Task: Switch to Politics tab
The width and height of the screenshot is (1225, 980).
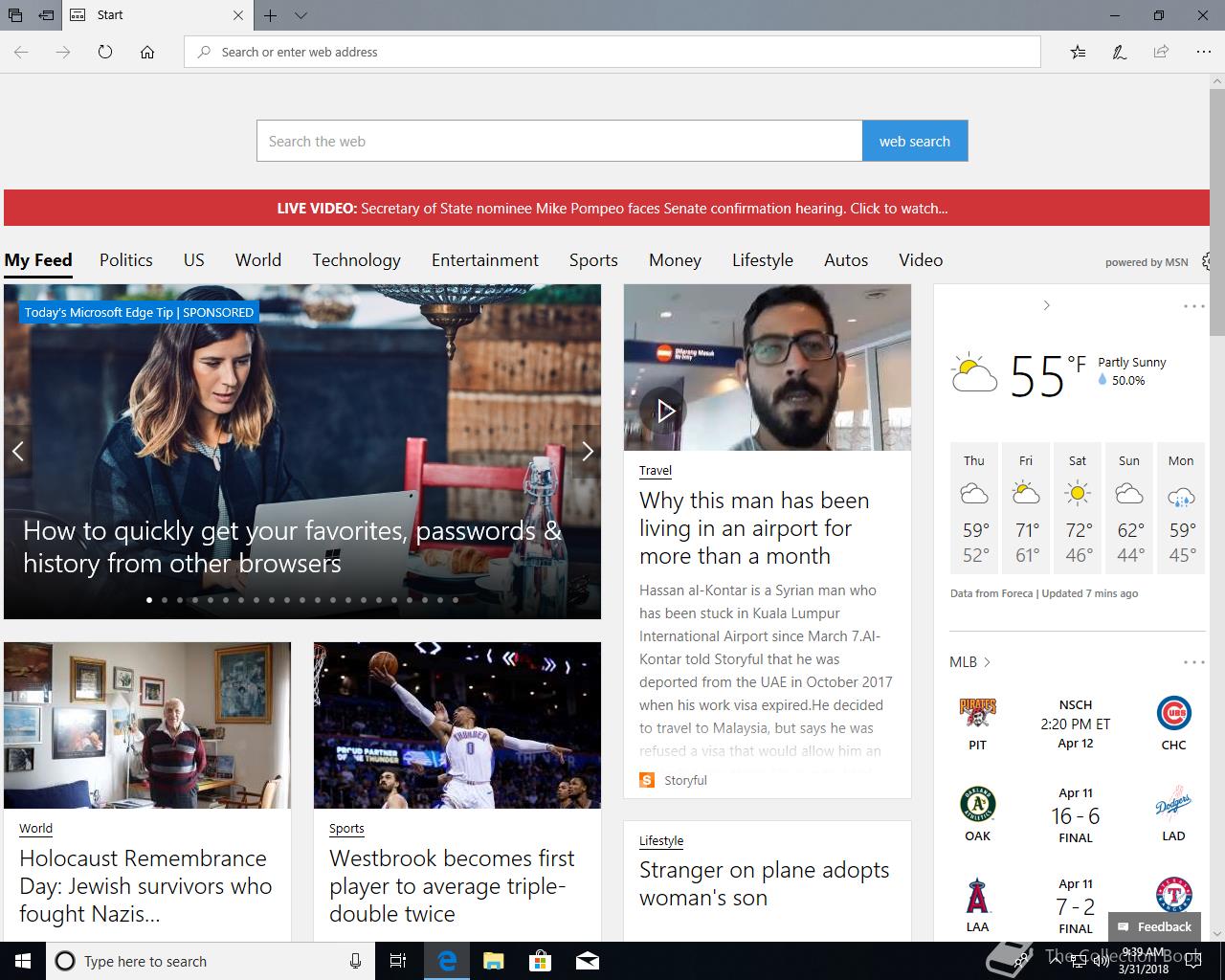Action: coord(126,260)
